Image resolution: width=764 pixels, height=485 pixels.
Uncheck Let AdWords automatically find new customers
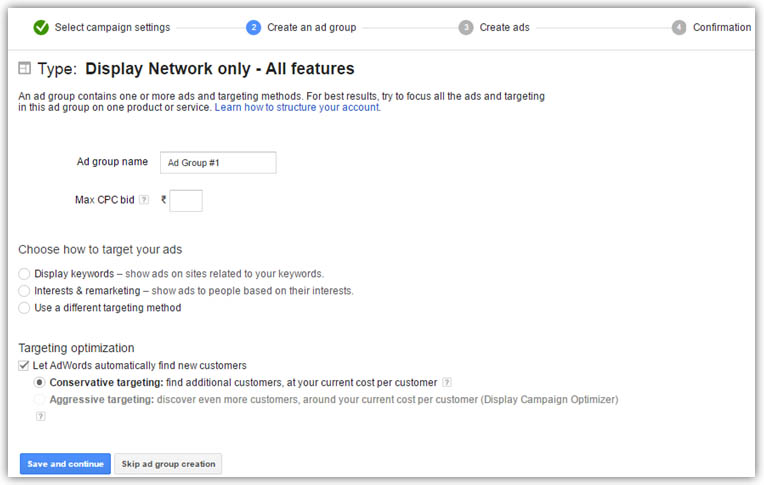pos(23,366)
